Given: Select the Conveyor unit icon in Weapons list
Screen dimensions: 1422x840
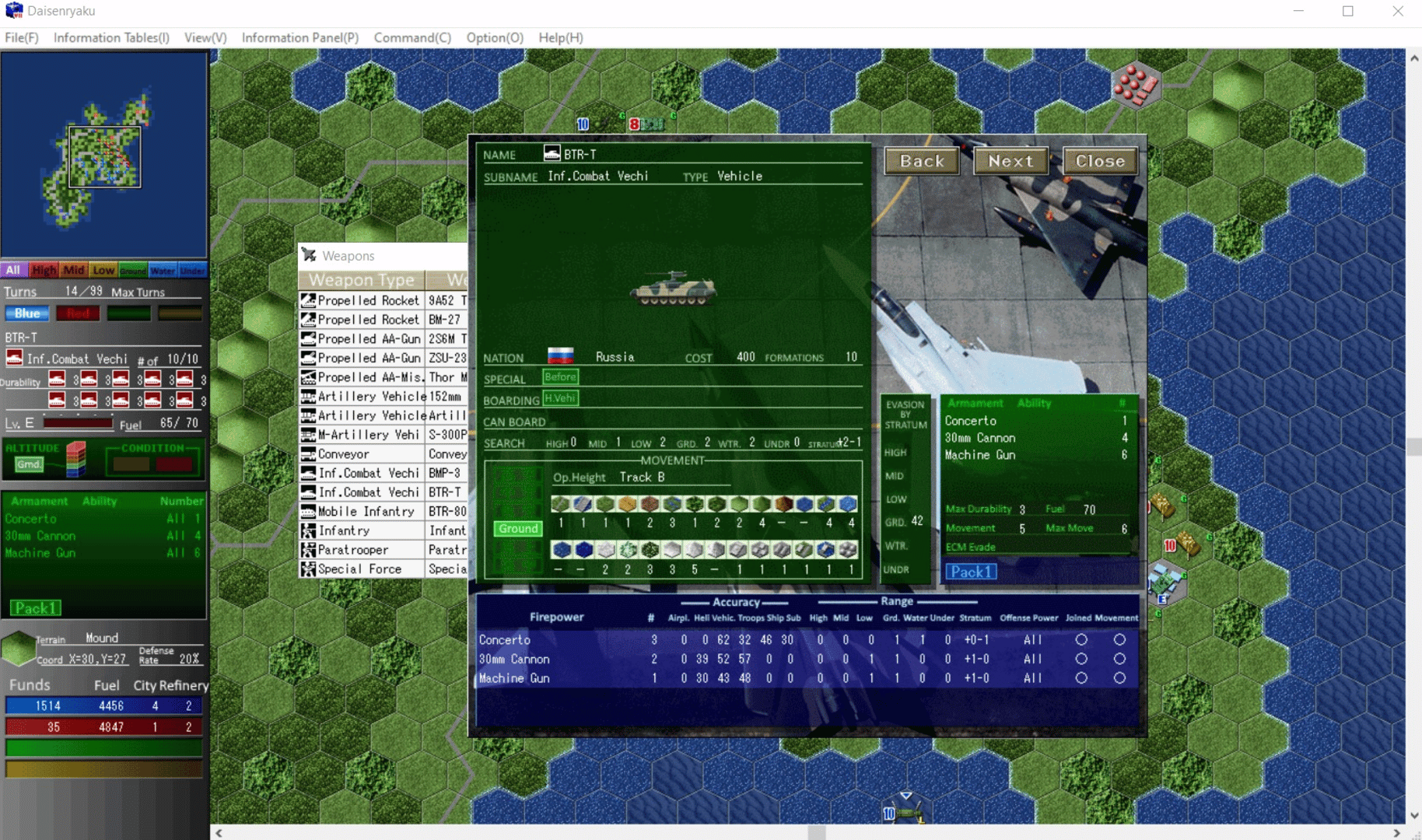Looking at the screenshot, I should click(x=308, y=453).
